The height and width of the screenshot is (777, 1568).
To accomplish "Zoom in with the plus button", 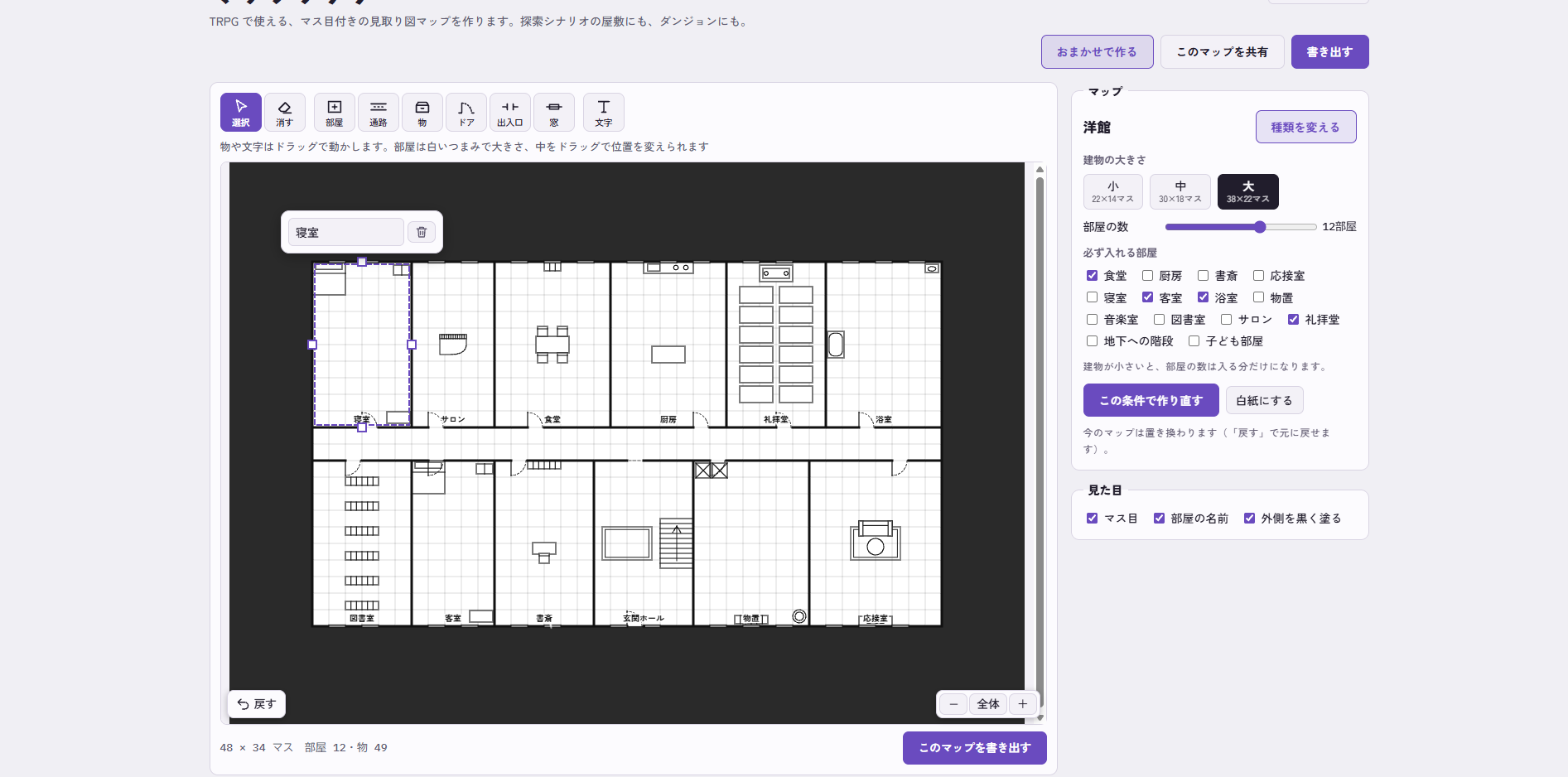I will click(1023, 704).
